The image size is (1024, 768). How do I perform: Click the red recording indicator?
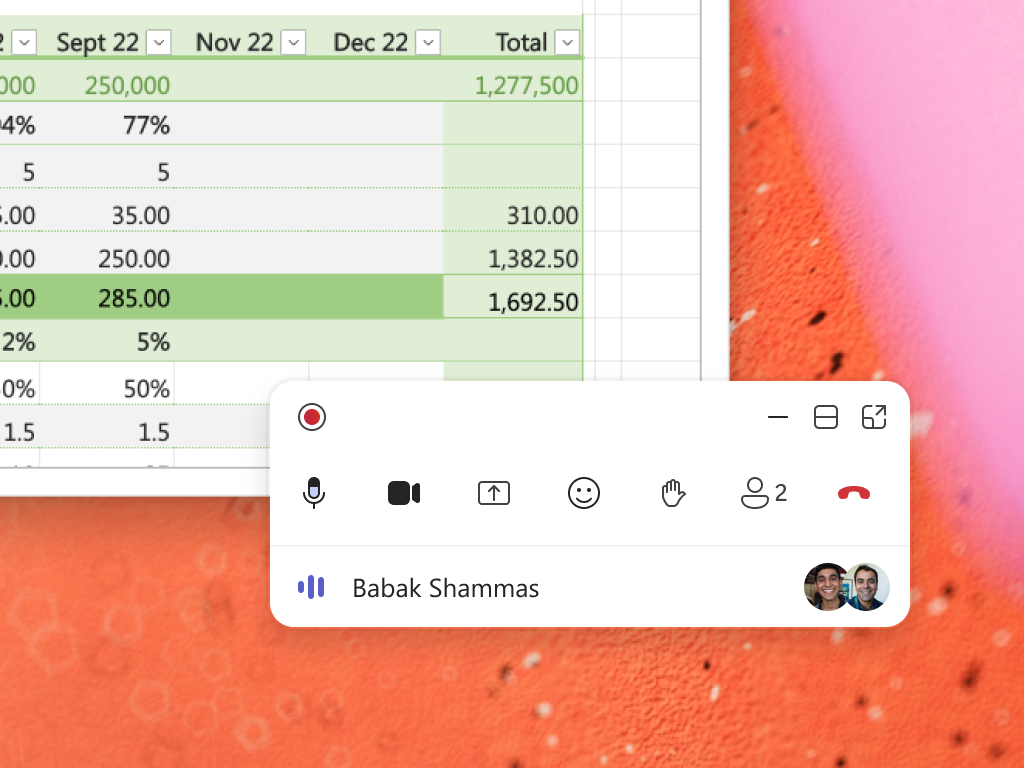[x=312, y=417]
